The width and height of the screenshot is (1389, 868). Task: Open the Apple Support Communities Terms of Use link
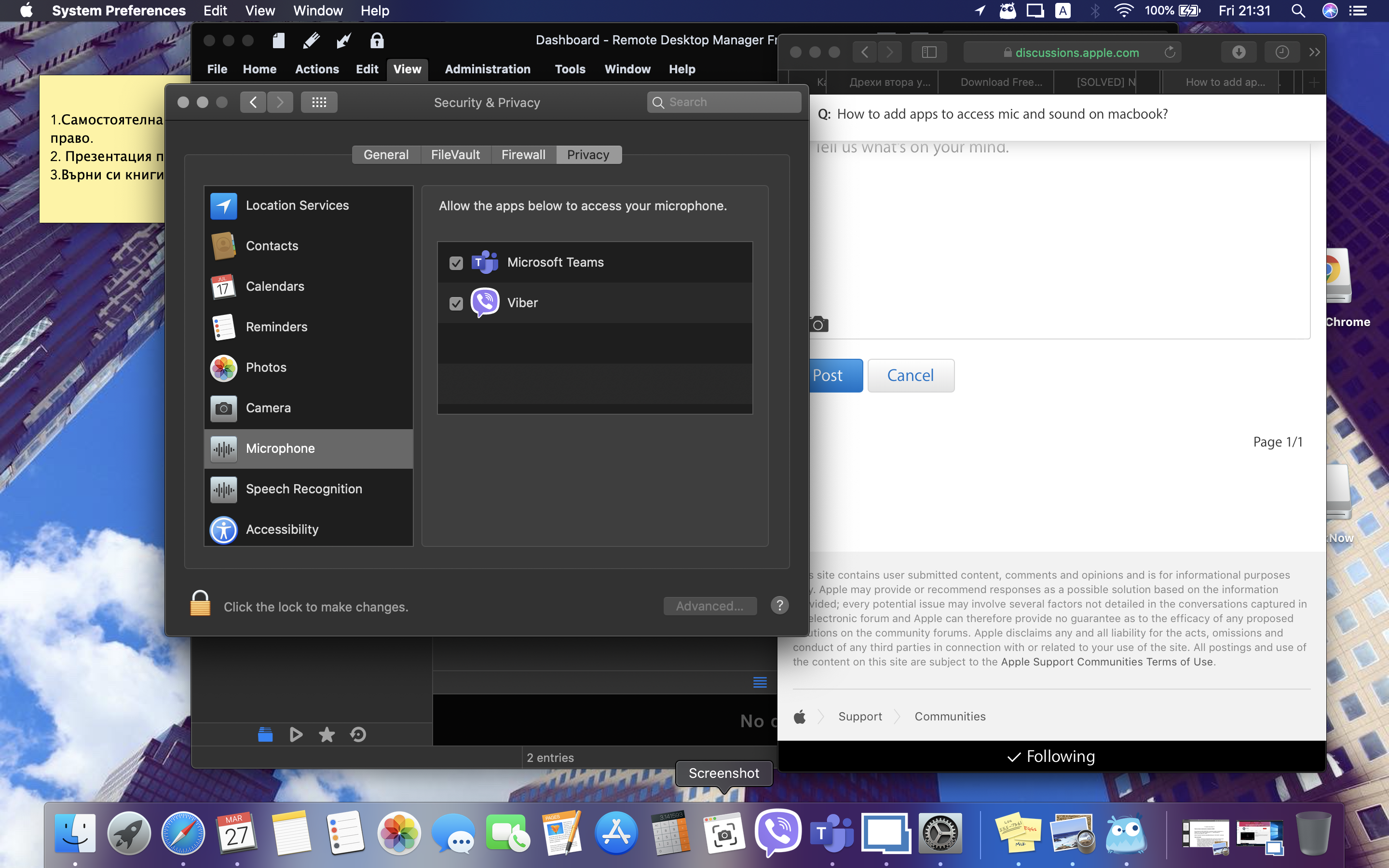coord(1106,662)
